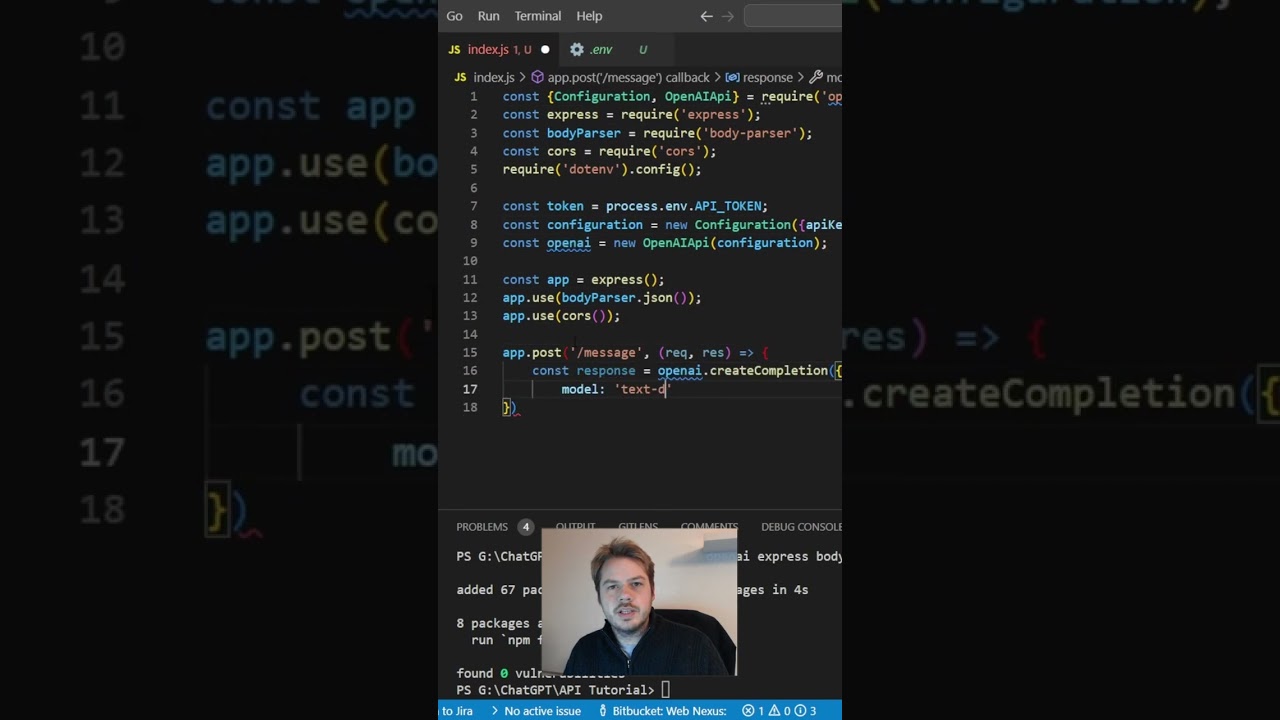This screenshot has height=720, width=1280.
Task: Open the Go menu
Action: click(x=455, y=16)
